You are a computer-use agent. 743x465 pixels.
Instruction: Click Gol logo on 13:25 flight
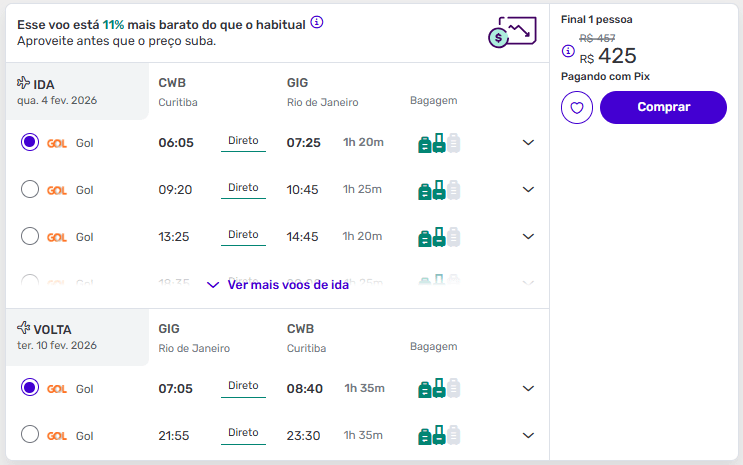click(56, 237)
